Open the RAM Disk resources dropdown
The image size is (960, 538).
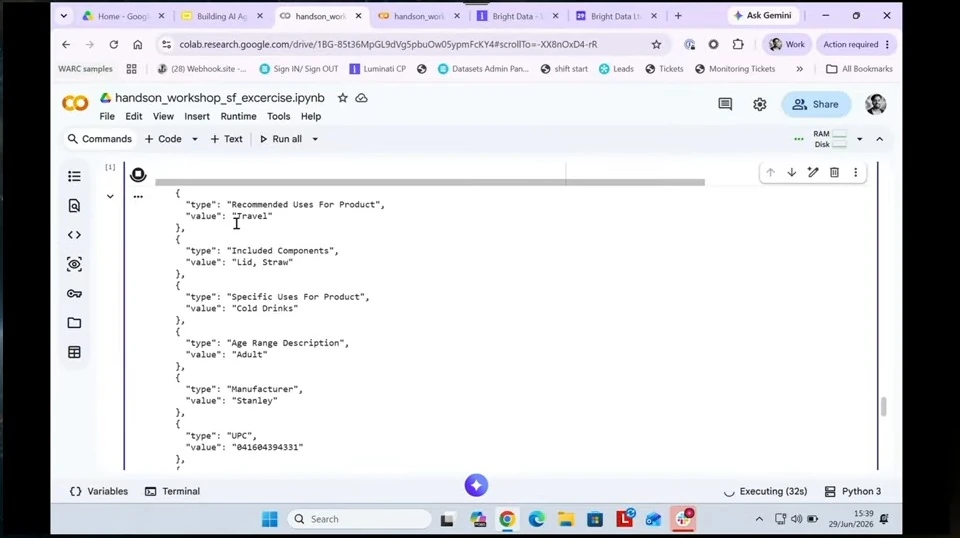point(860,139)
